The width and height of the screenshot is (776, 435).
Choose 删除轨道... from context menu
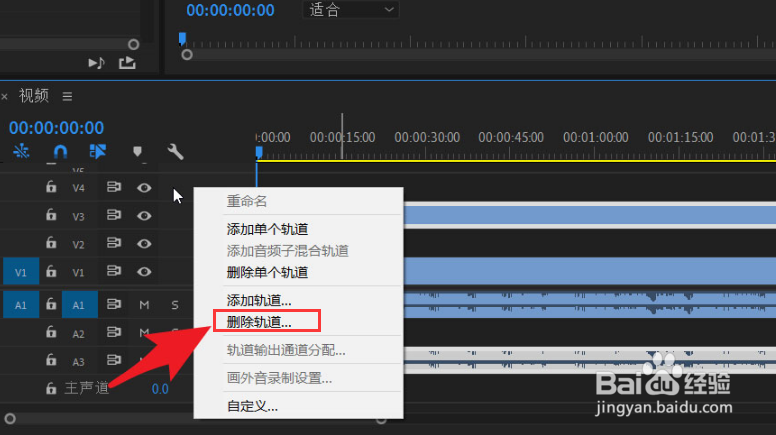(x=259, y=322)
